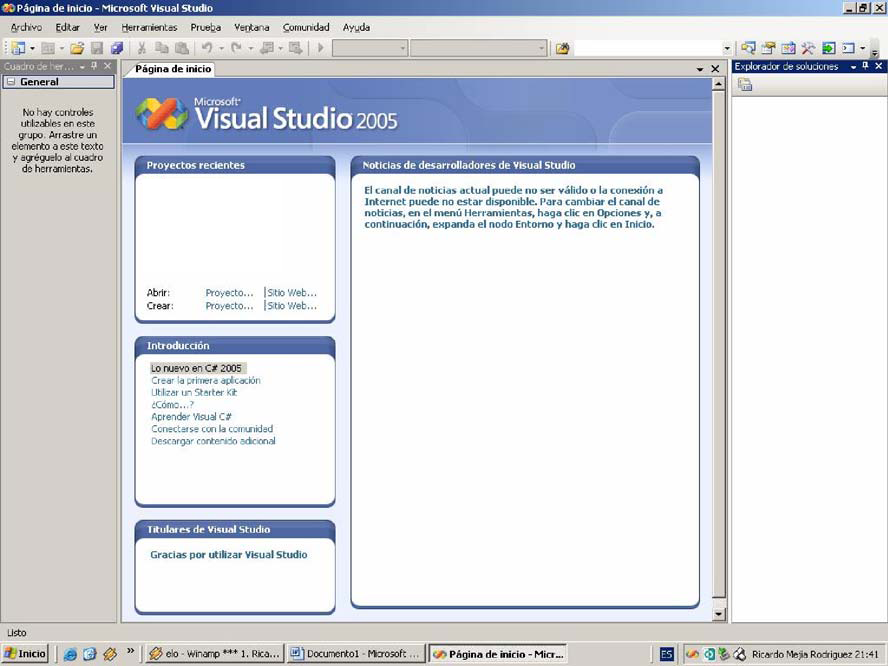
Task: Click the Navigate Backward toolbar icon
Action: tap(267, 49)
